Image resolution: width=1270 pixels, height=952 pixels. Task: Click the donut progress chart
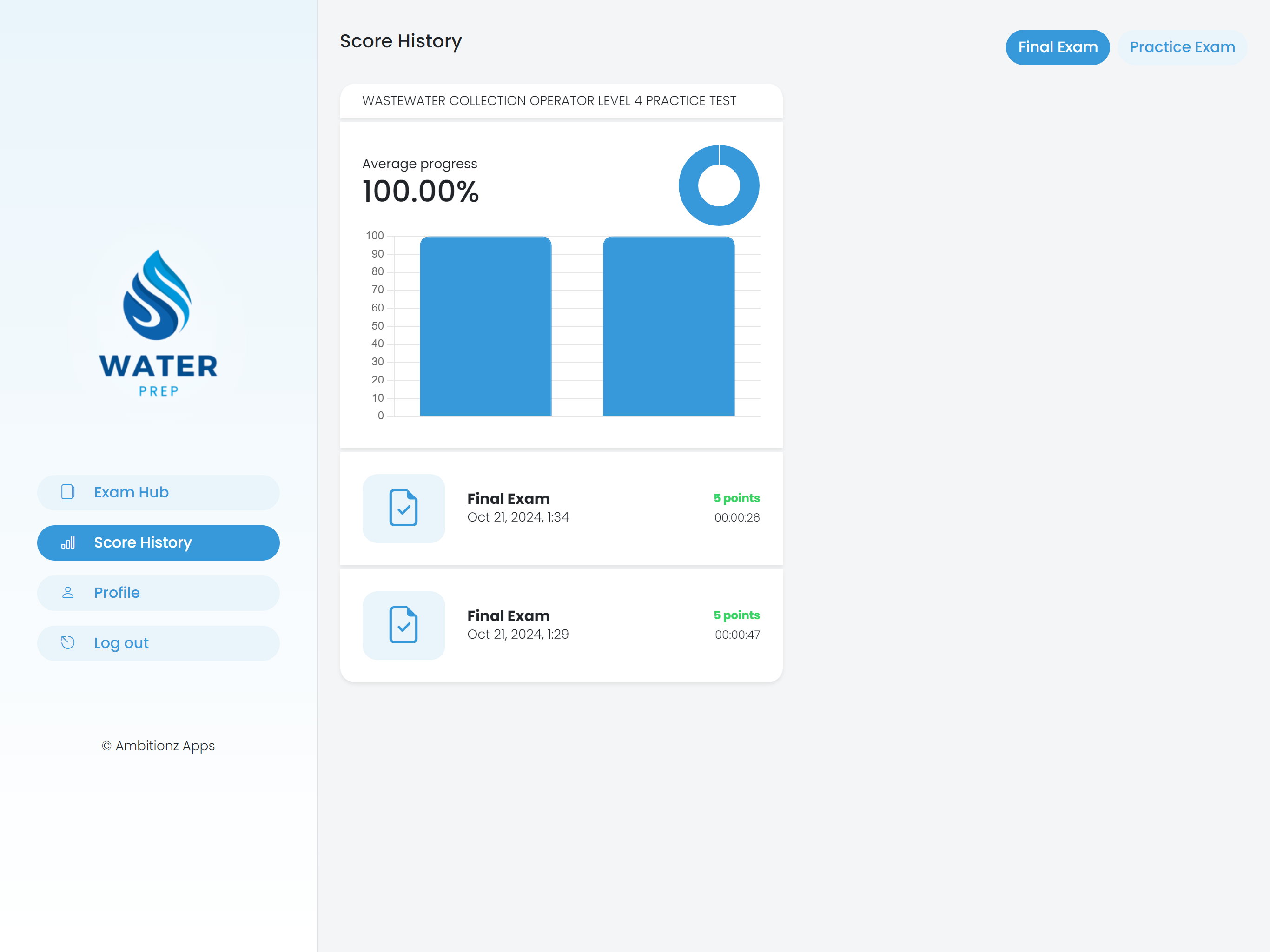pyautogui.click(x=719, y=185)
